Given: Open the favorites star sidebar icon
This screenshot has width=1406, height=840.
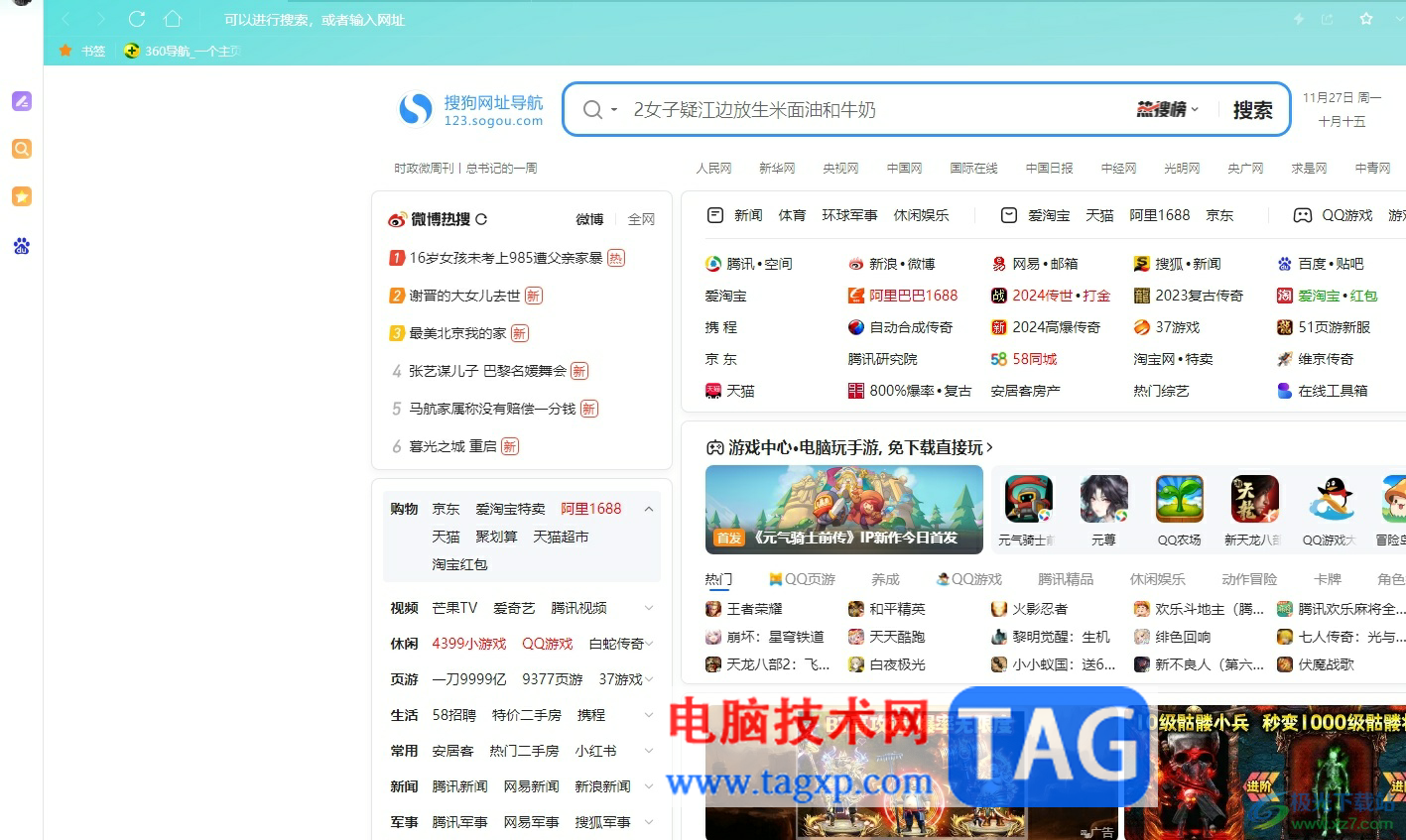Looking at the screenshot, I should click(x=22, y=196).
